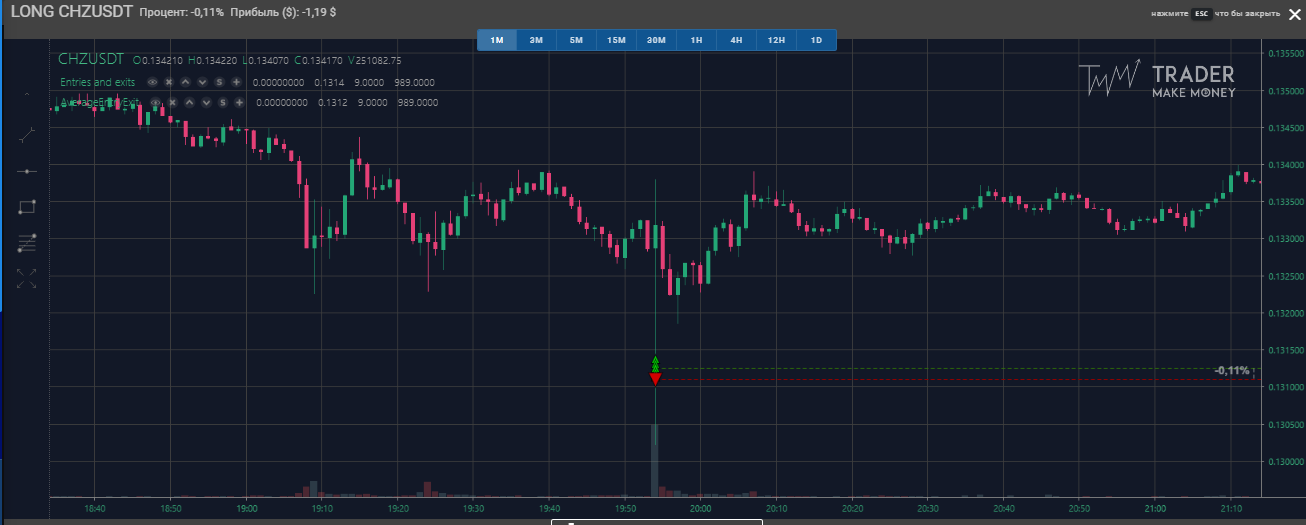The image size is (1306, 525).
Task: Select the 3M timeframe tab
Action: (x=536, y=40)
